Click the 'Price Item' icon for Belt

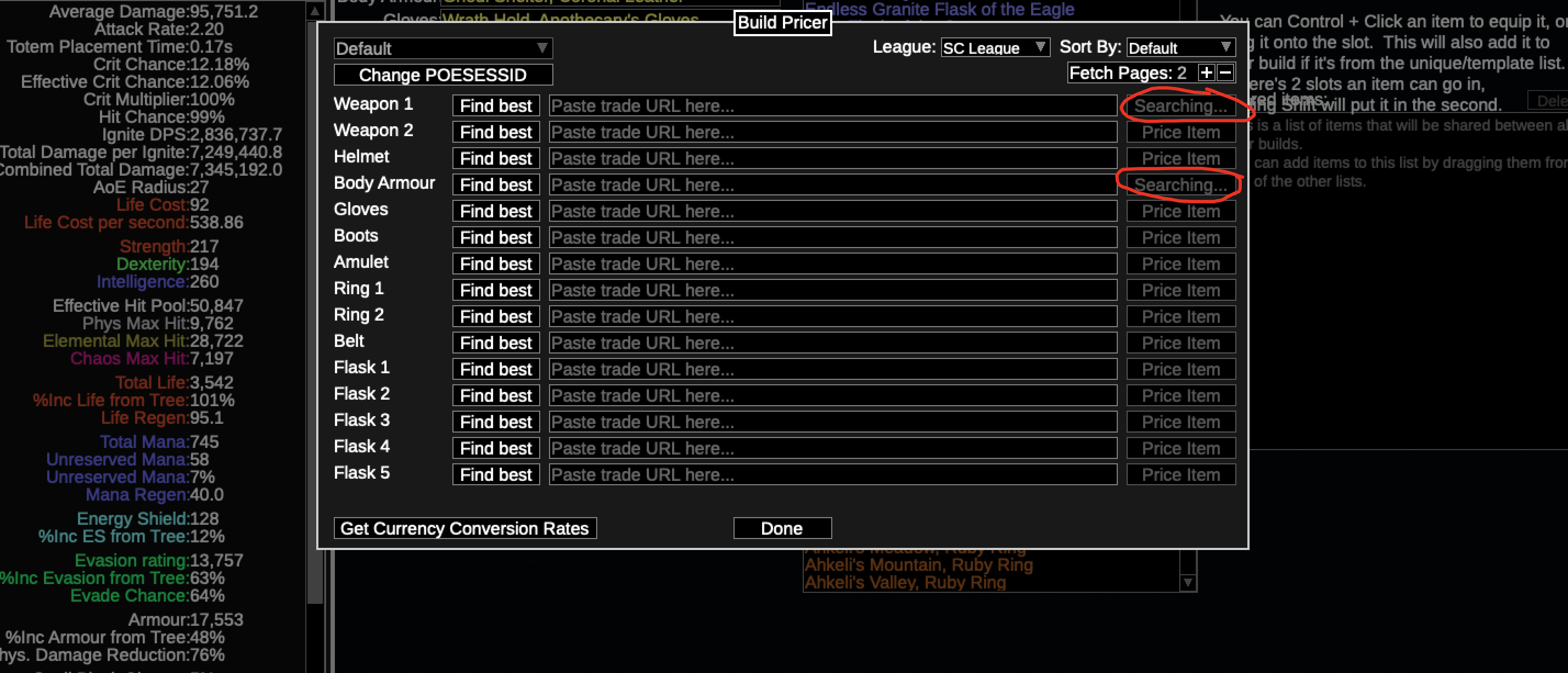click(1182, 343)
